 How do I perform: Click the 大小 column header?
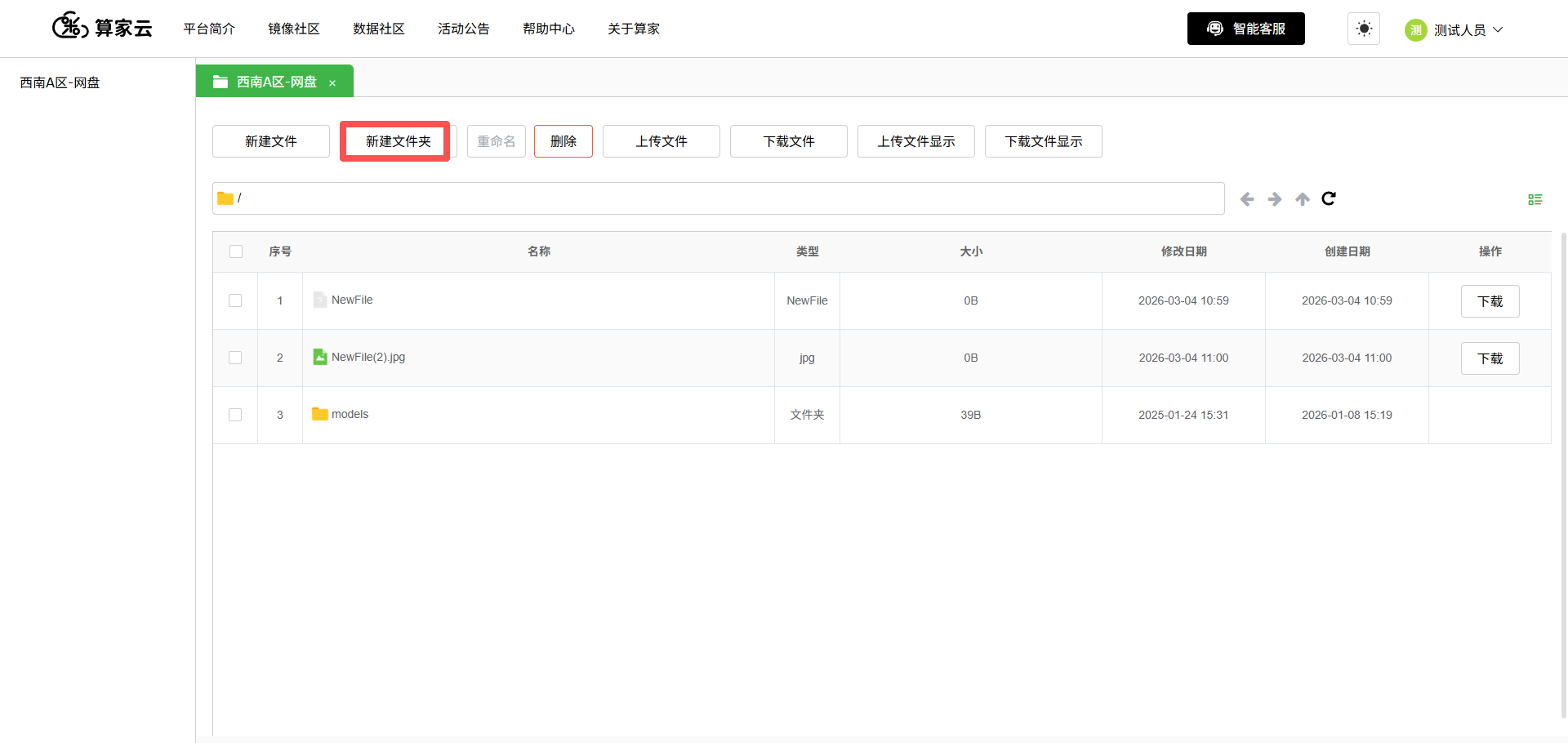971,251
